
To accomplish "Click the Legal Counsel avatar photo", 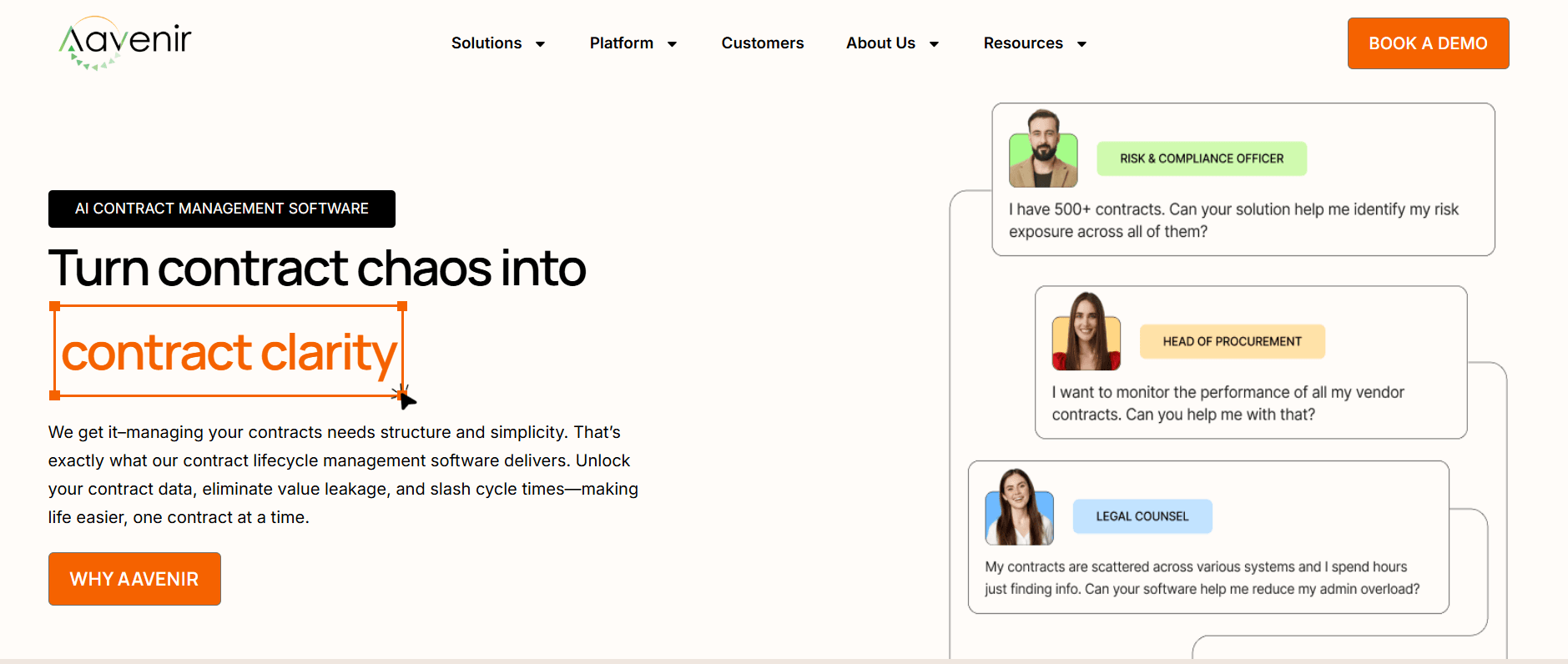I will (1019, 507).
